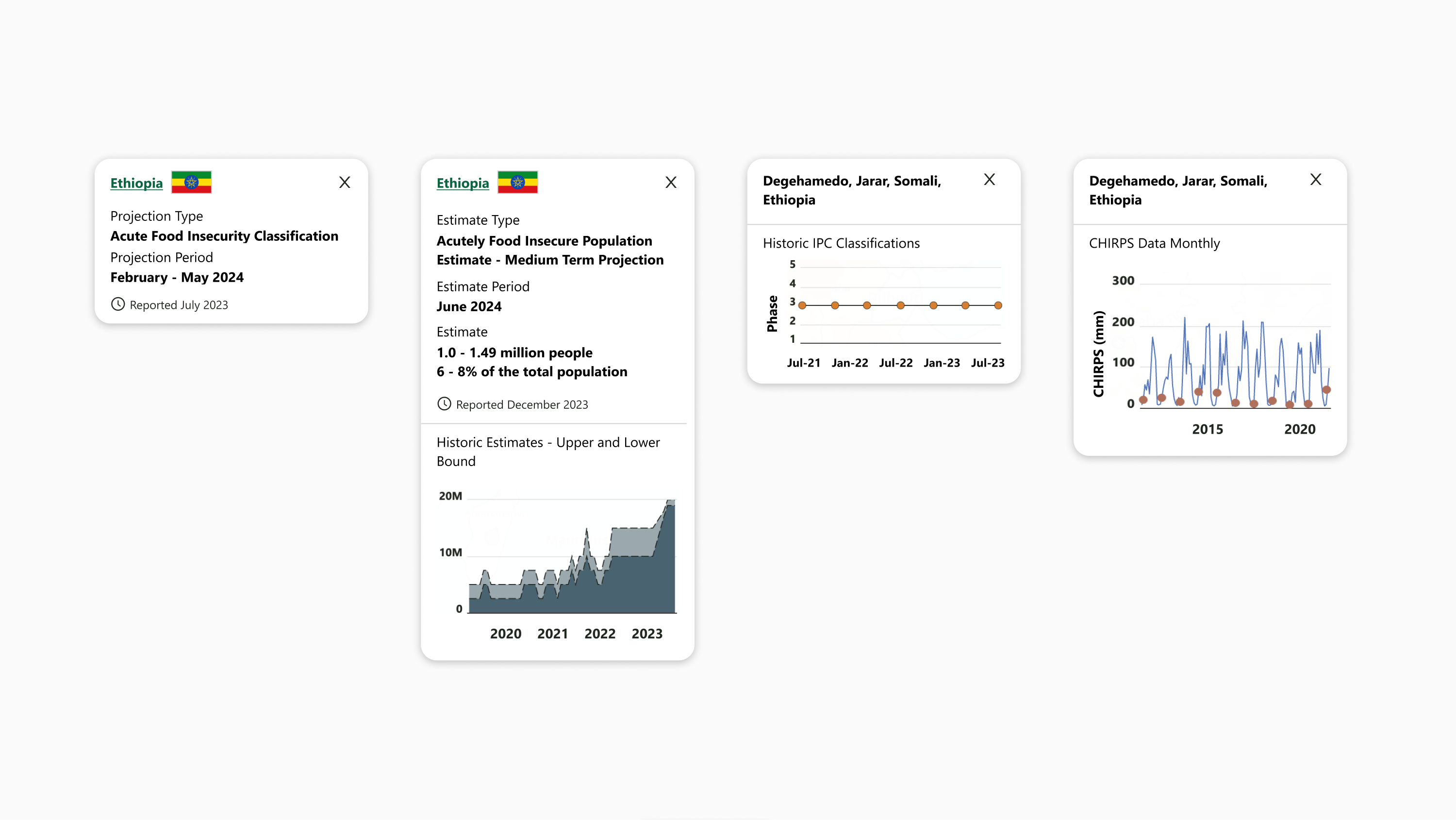Close the Estimate Type Ethiopia card
The height and width of the screenshot is (820, 1456).
670,182
